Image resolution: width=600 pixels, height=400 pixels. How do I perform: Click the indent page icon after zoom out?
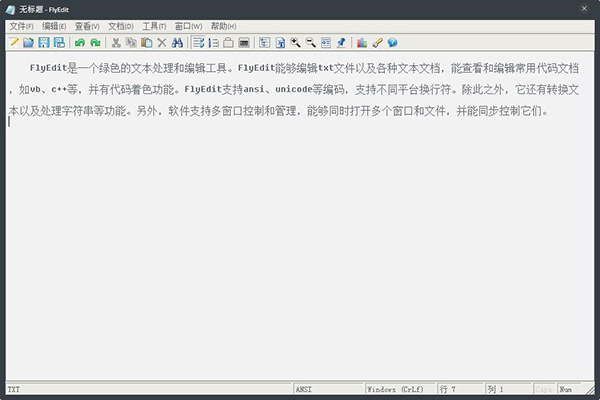(326, 42)
